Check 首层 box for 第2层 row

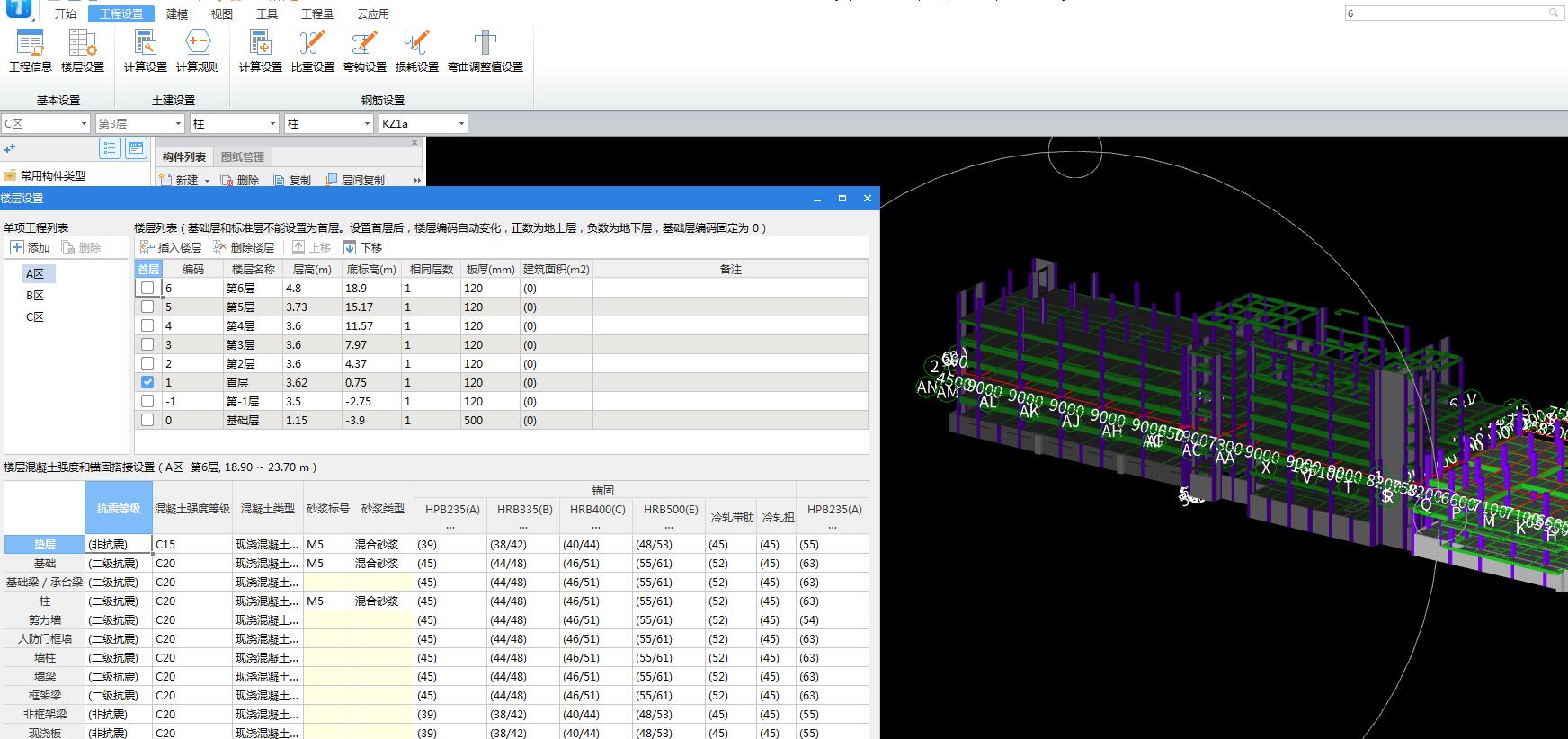pos(147,363)
